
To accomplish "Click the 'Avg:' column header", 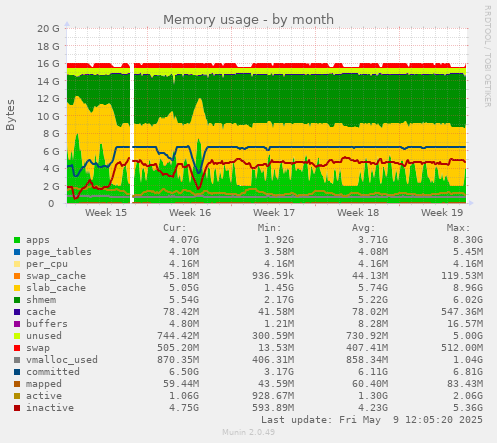I will (x=364, y=228).
